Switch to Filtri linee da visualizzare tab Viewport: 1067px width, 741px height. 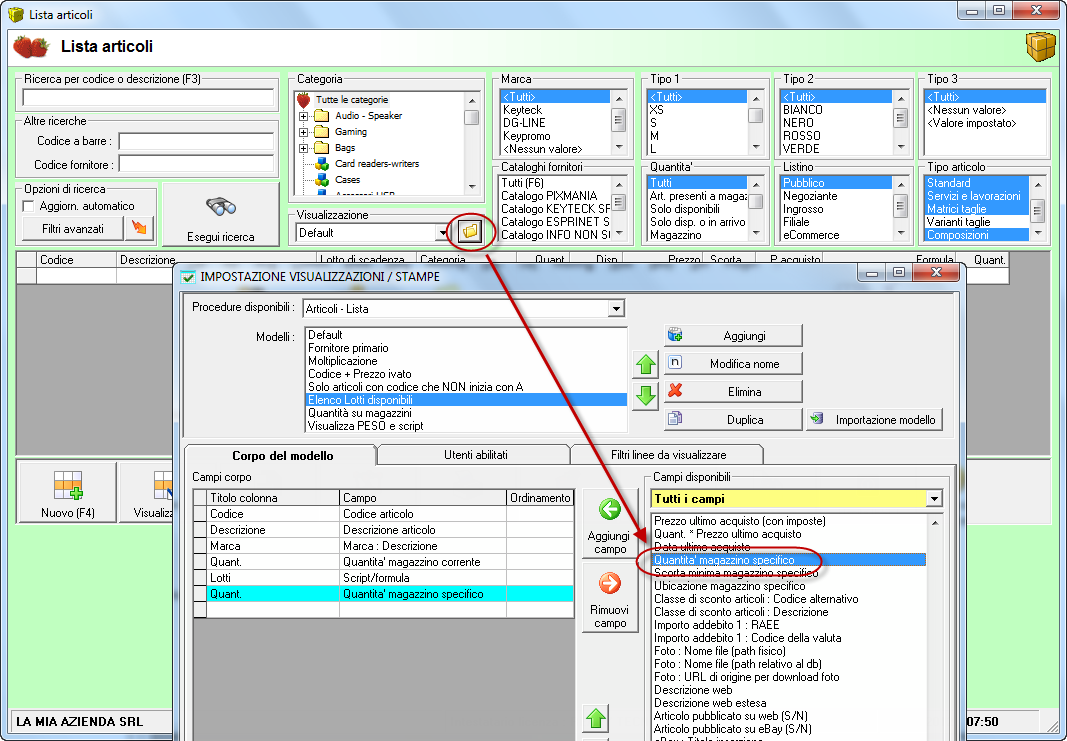click(x=668, y=455)
